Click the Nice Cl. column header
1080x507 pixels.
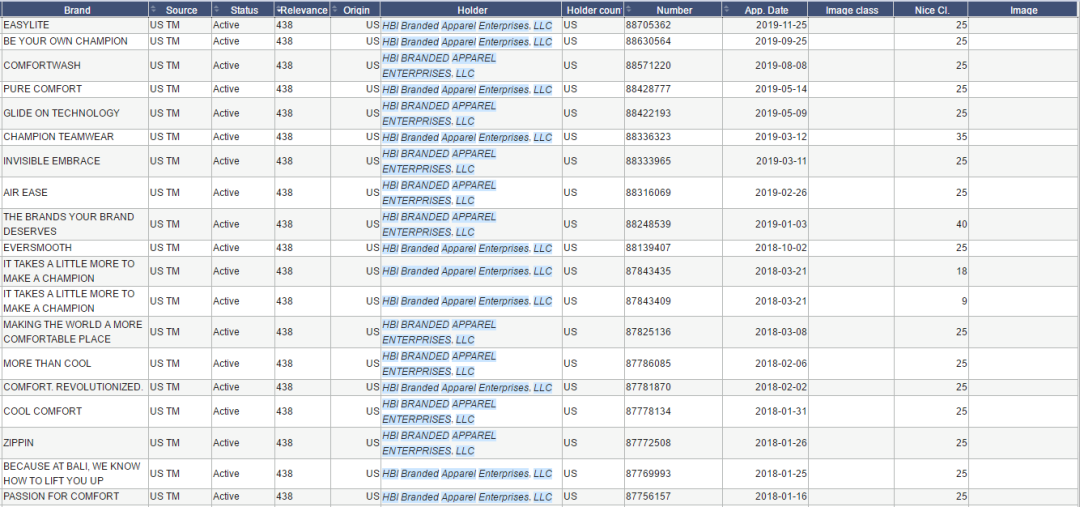(x=931, y=10)
